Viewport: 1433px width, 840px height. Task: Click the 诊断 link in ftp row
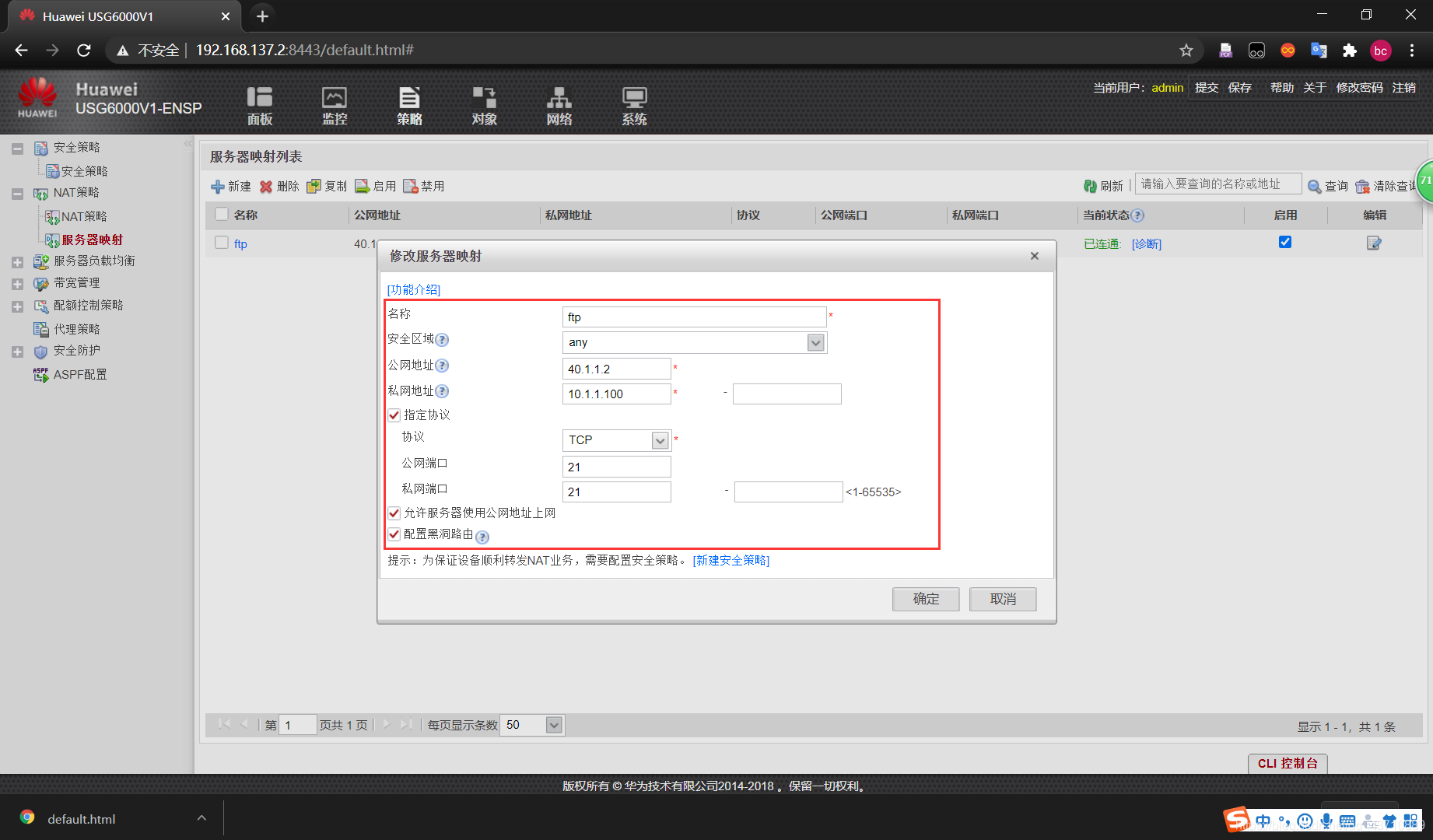(1147, 243)
